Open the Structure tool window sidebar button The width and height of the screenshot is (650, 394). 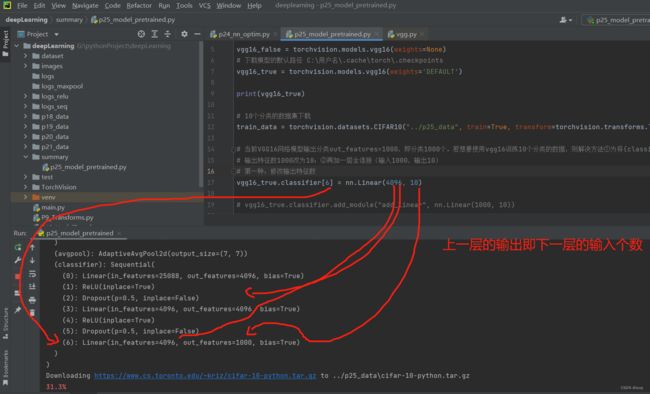point(5,323)
